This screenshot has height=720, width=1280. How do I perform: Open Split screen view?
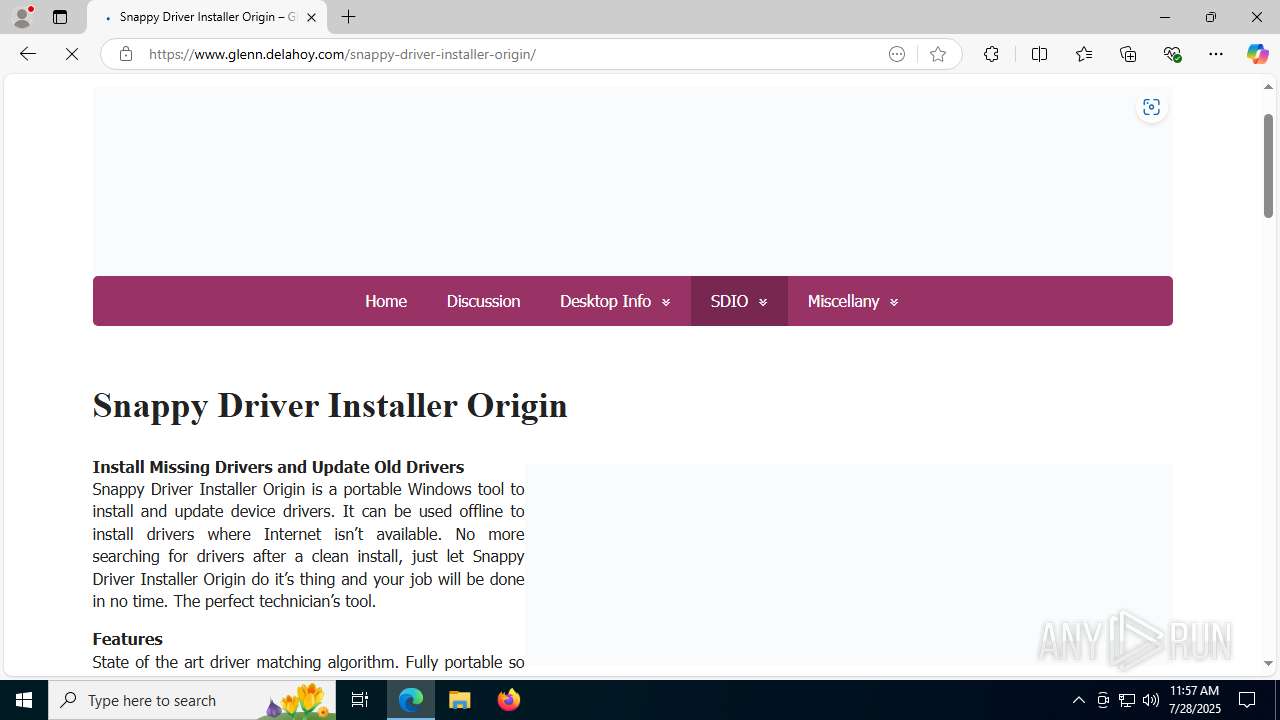click(x=1039, y=54)
